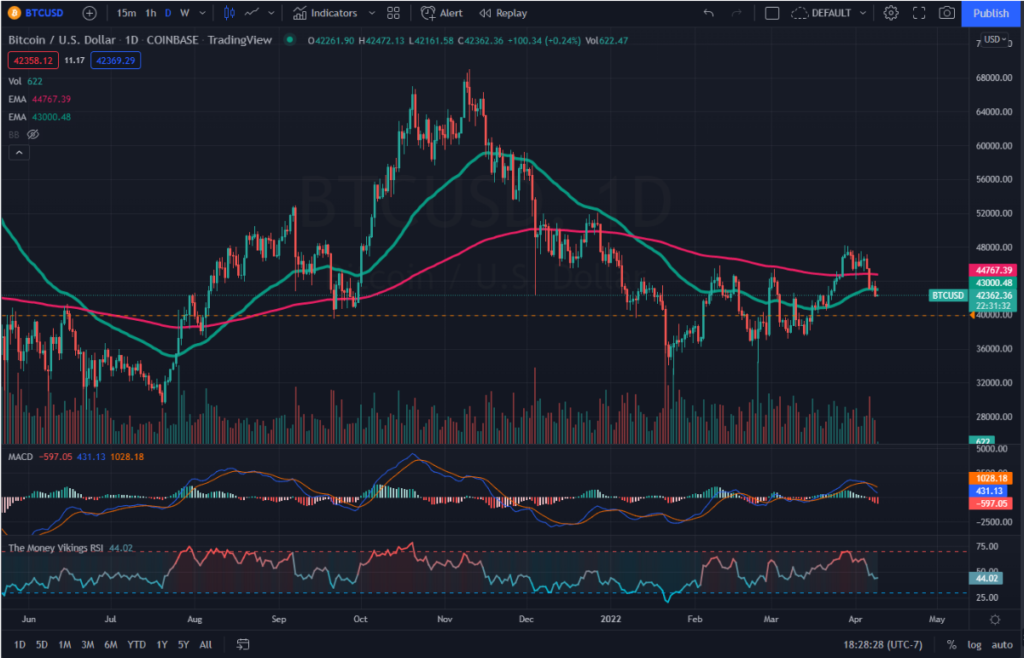1024x658 pixels.
Task: Toggle auto scale mode
Action: pos(1002,644)
